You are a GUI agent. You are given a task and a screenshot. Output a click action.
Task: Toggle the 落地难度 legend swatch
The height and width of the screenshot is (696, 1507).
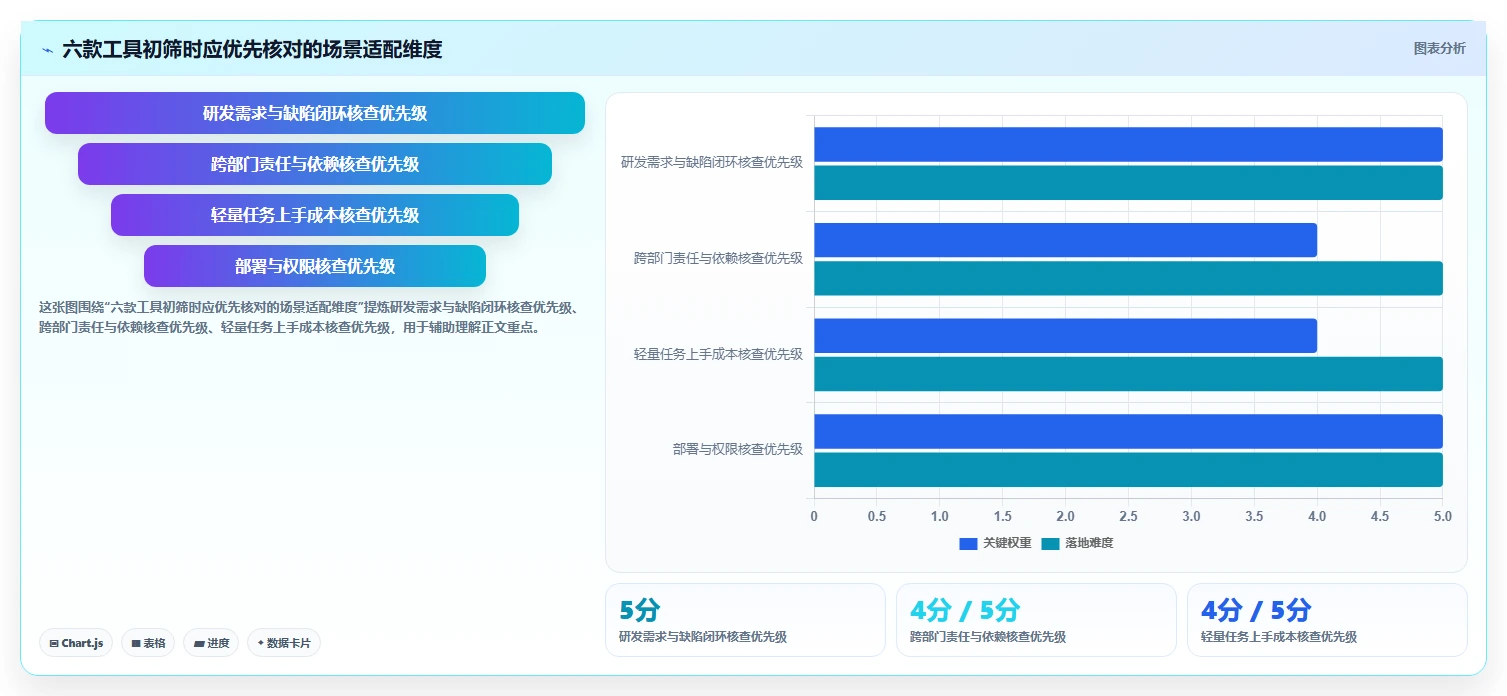(1050, 543)
